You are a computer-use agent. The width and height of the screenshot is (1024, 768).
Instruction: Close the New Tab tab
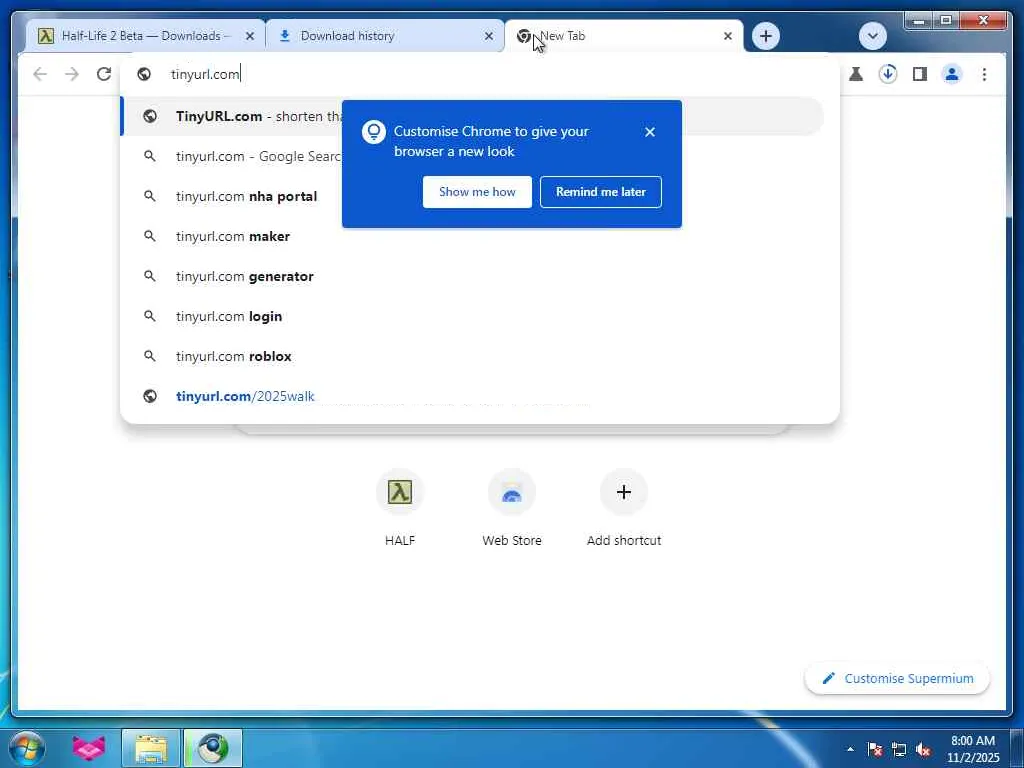click(728, 37)
